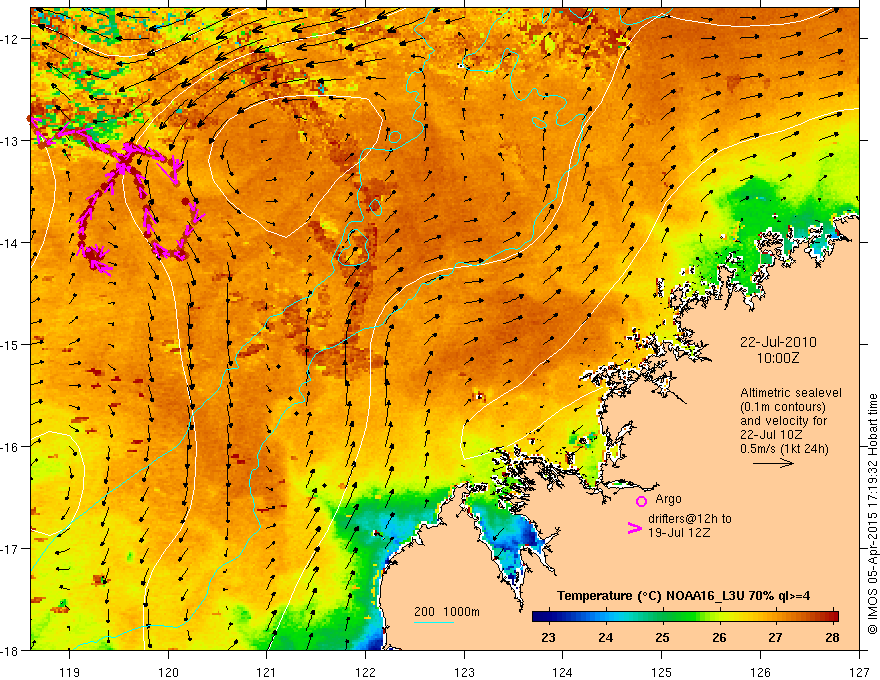The image size is (880, 680).
Task: Click latitude axis label -12
Action: pos(10,39)
